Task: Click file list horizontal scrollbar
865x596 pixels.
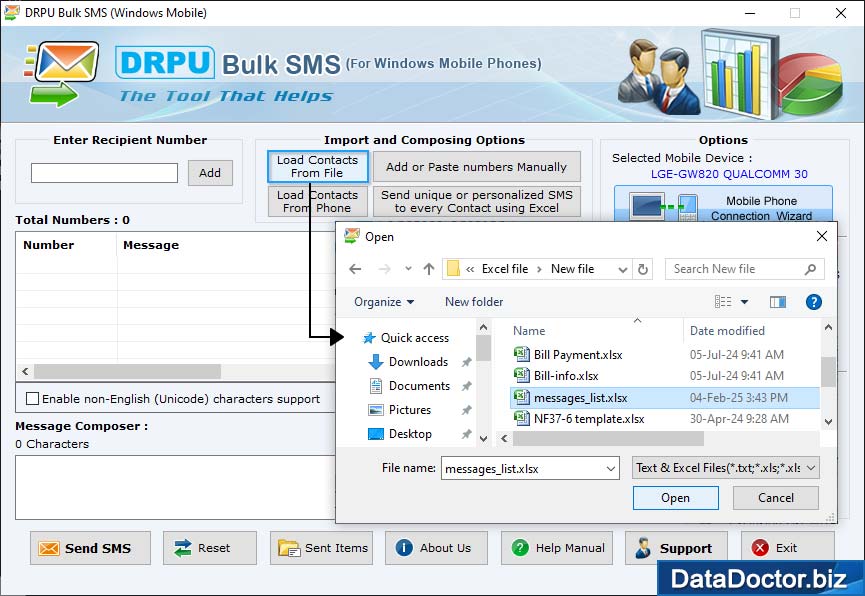Action: tap(608, 439)
